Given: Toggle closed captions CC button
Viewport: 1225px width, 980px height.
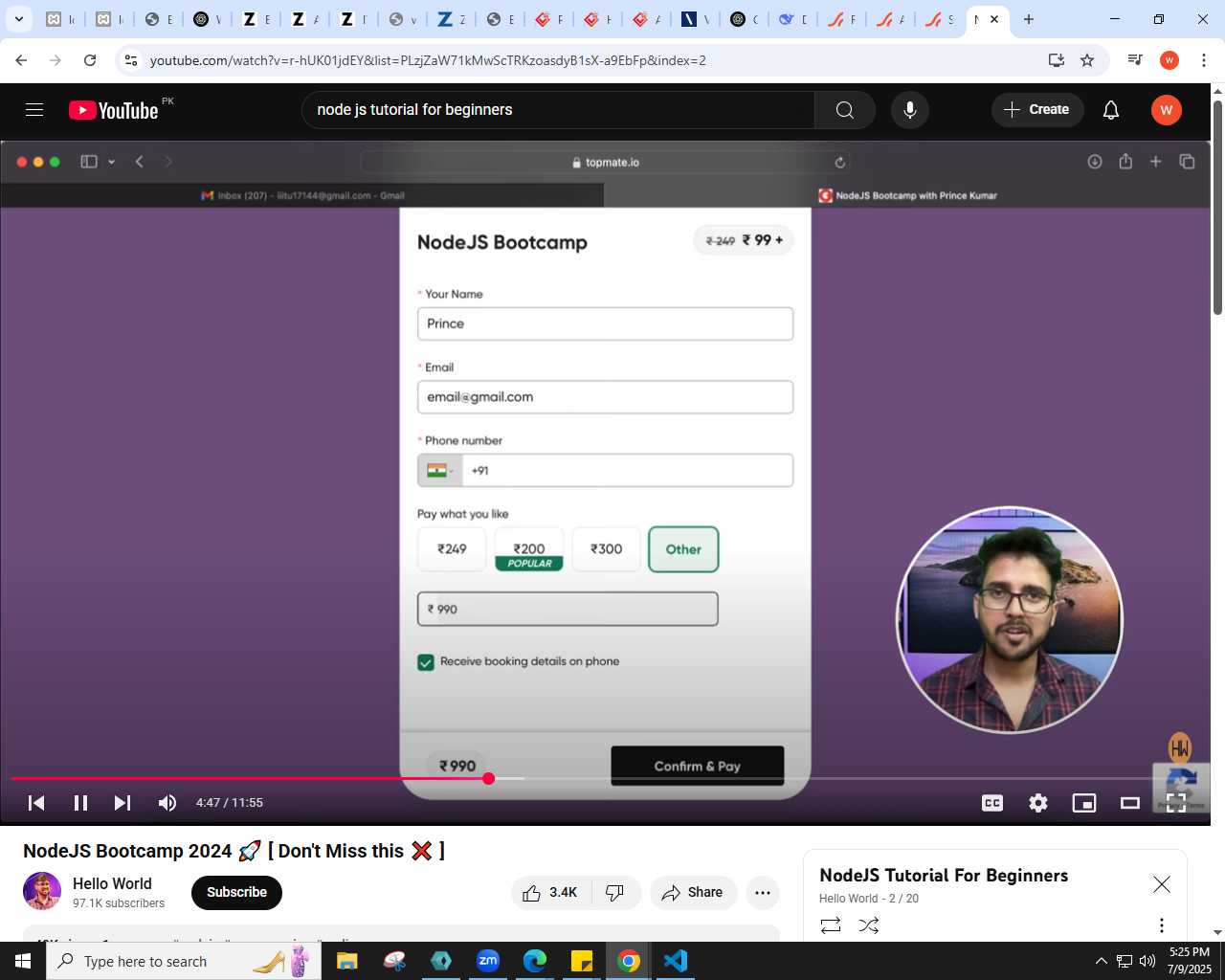Looking at the screenshot, I should point(992,803).
